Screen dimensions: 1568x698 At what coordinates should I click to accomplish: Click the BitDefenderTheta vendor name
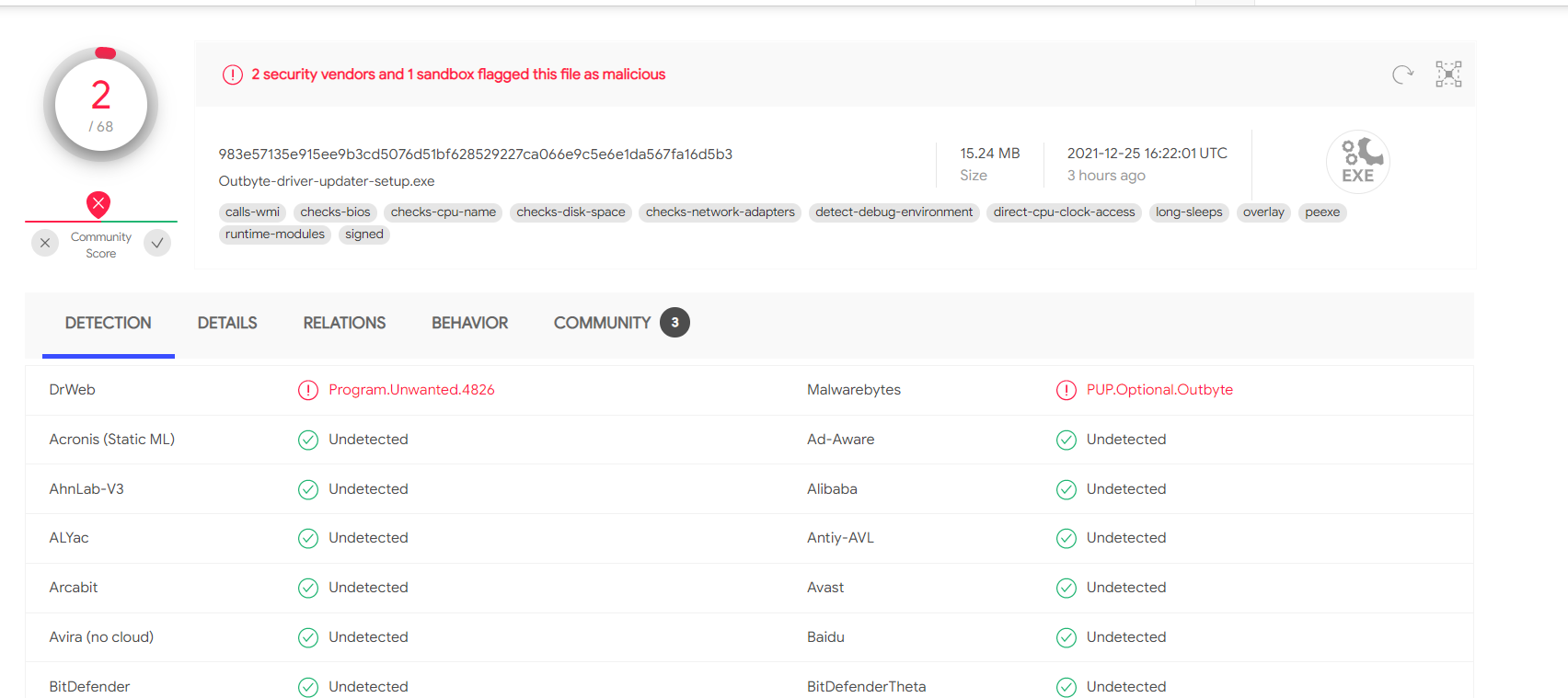[x=867, y=687]
